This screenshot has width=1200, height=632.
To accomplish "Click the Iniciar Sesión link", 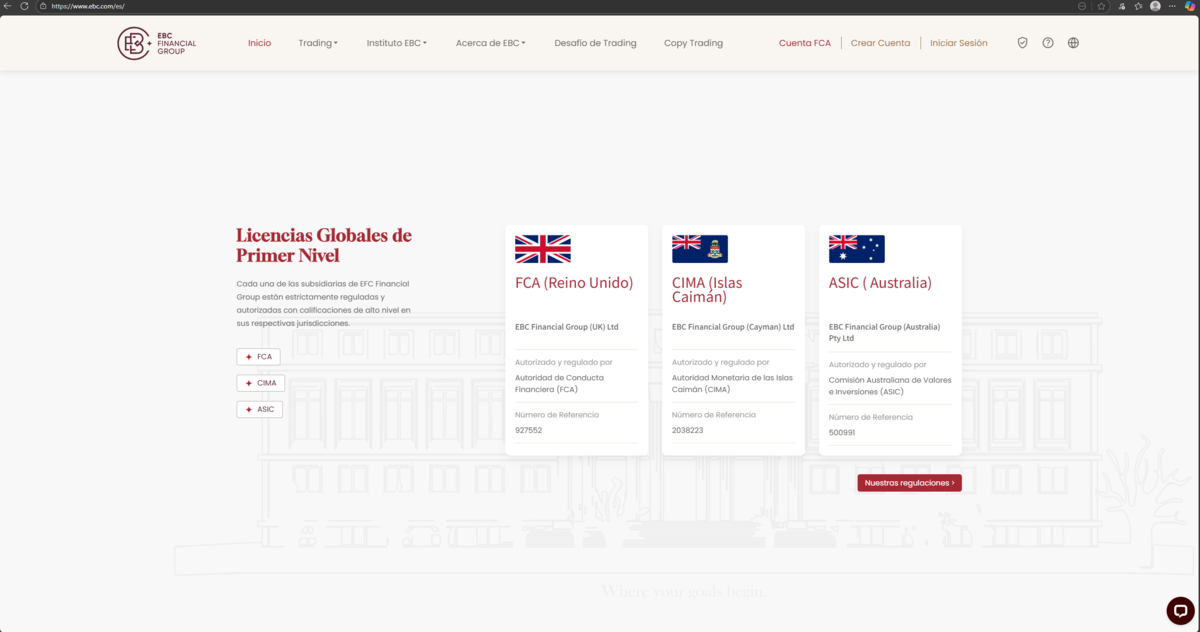I will 958,43.
